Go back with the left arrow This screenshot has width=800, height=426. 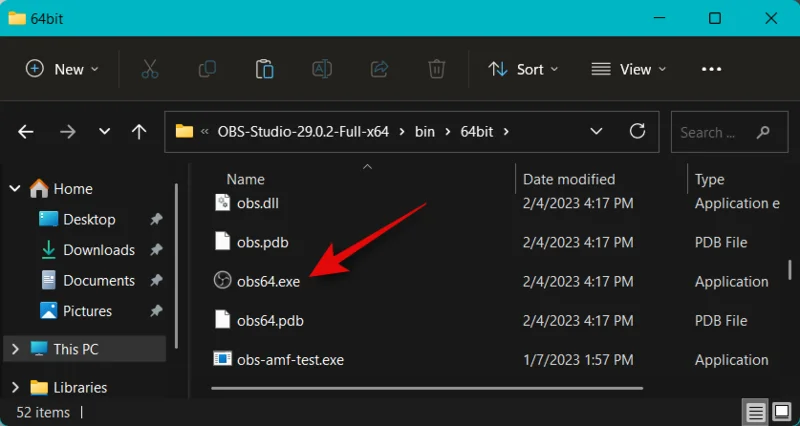tap(26, 132)
